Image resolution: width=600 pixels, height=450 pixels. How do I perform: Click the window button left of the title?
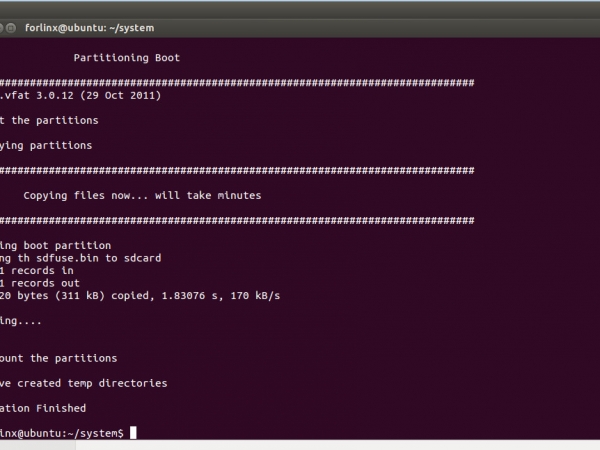click(x=9, y=28)
